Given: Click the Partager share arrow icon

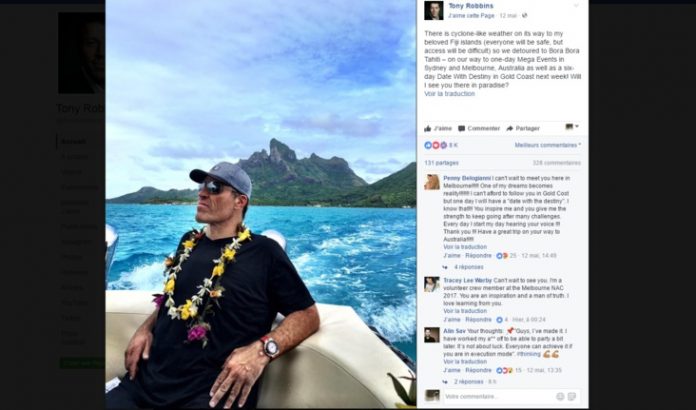Looking at the screenshot, I should pos(510,129).
